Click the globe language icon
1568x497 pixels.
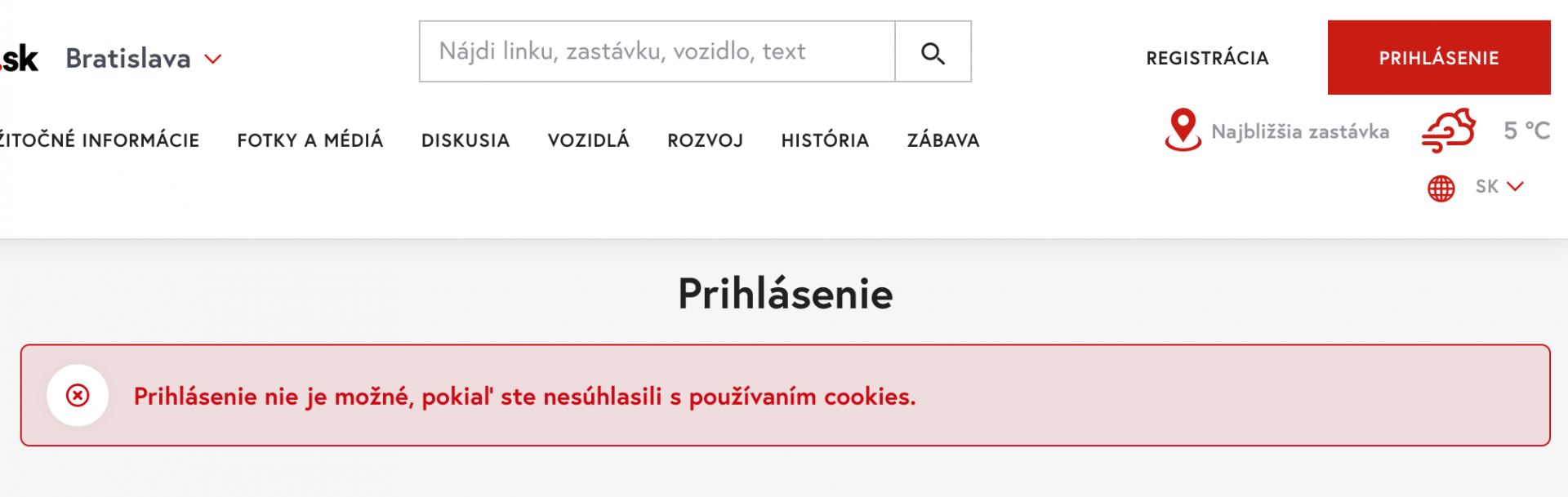point(1441,189)
